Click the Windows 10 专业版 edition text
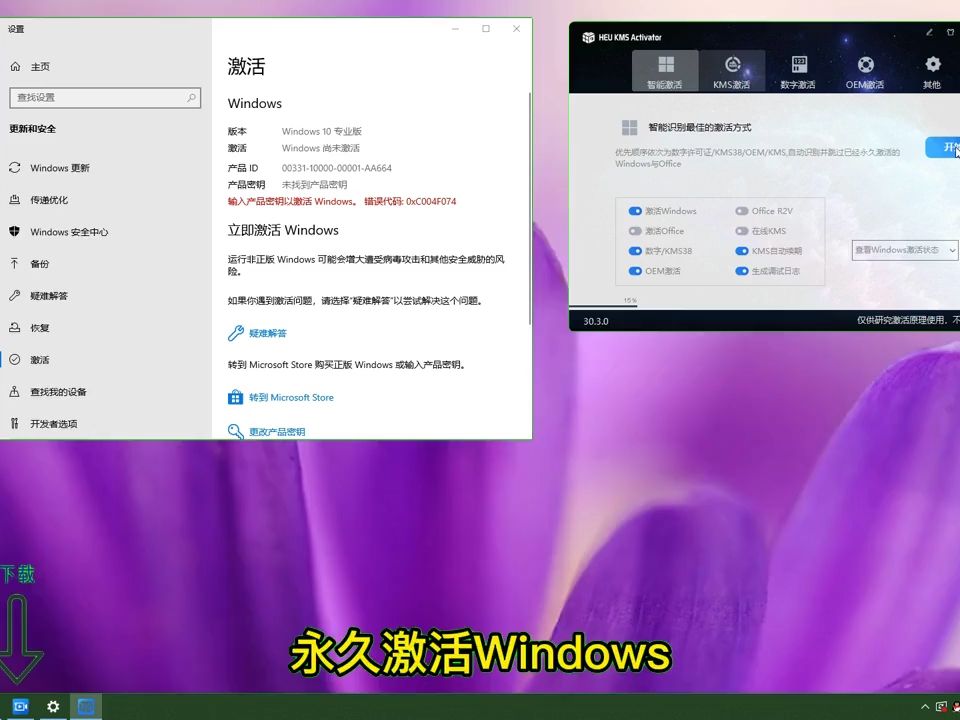 [322, 131]
